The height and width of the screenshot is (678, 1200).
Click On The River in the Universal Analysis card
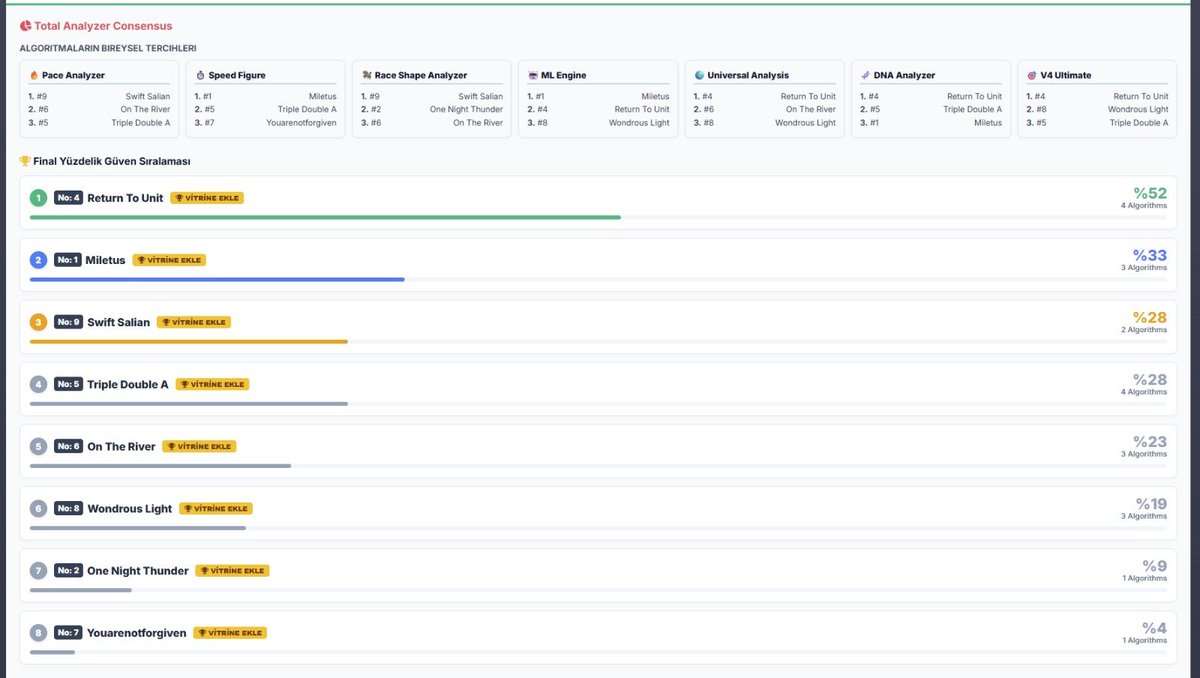coord(811,110)
